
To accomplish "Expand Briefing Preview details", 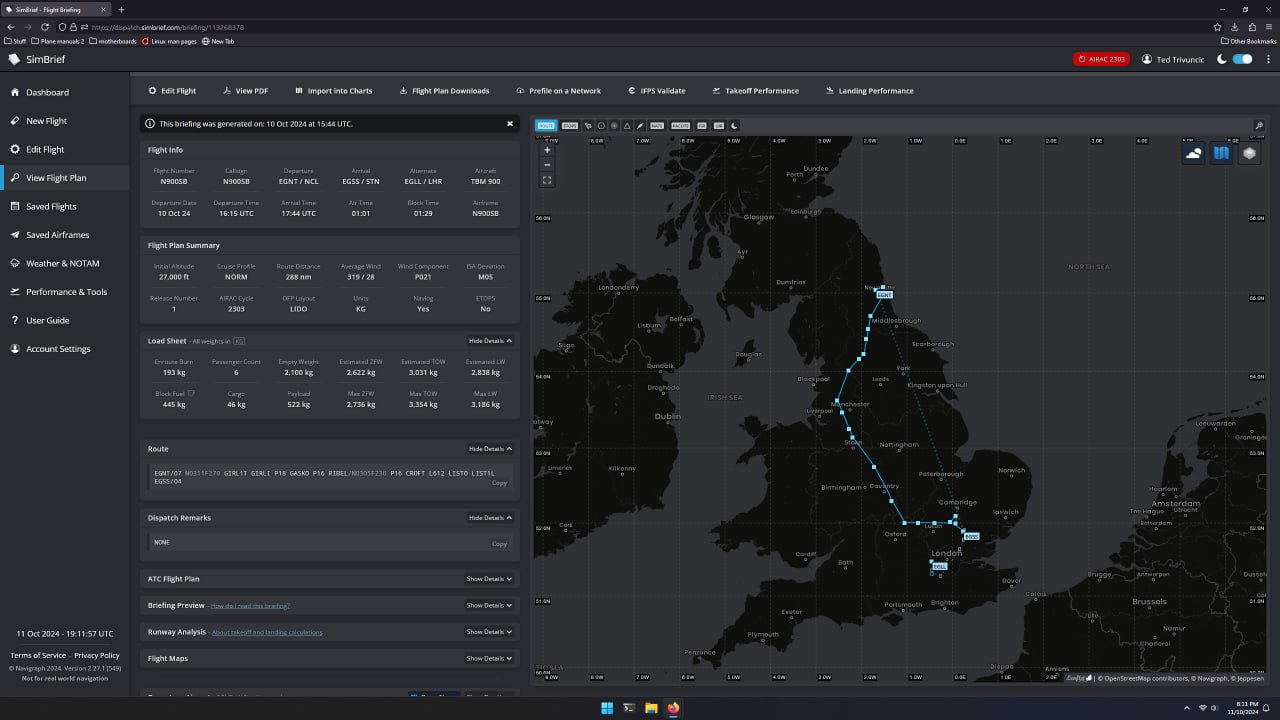I will [489, 605].
